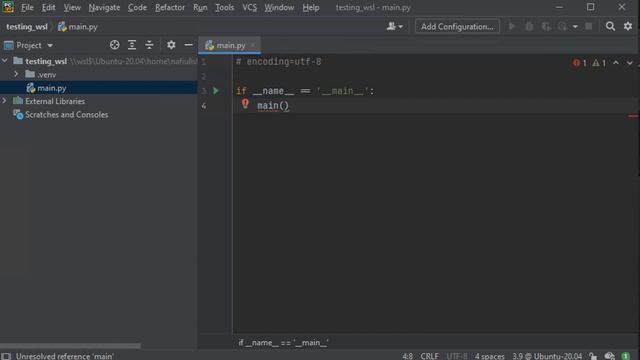Screen dimensions: 640x360
Task: Collapse the testing_wsl project root
Action: 5,61
